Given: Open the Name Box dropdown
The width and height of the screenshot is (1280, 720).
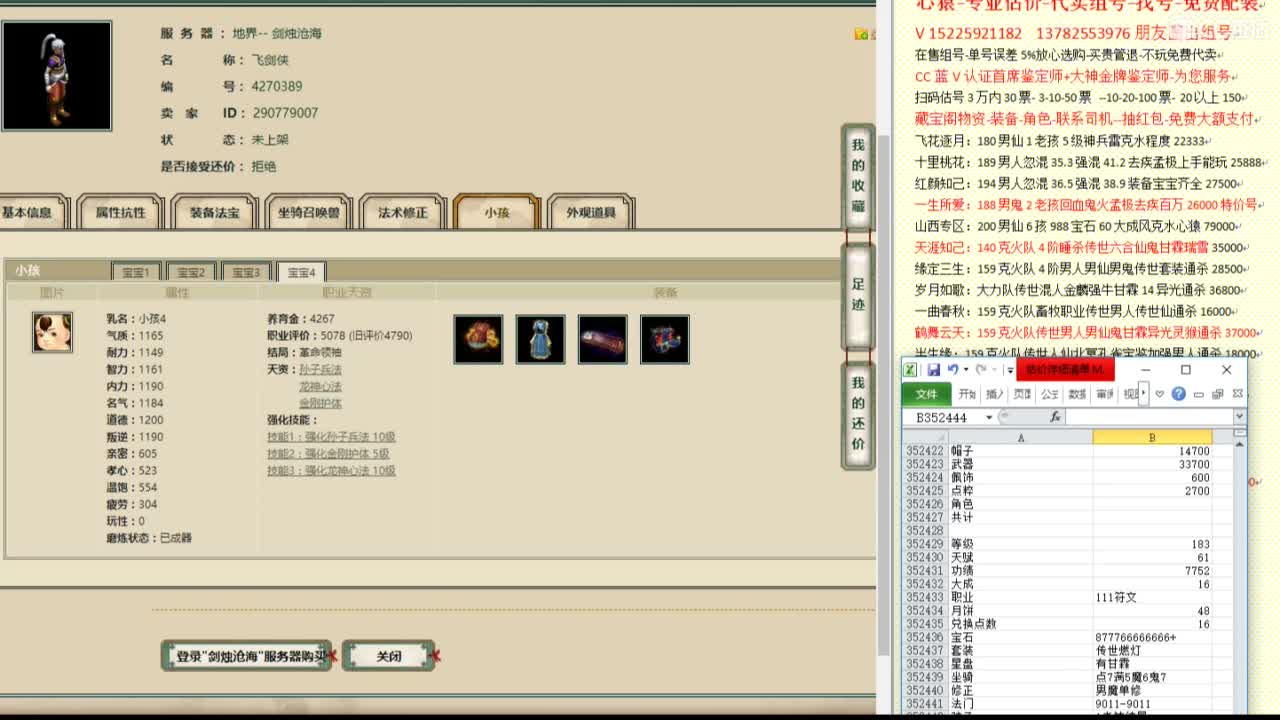Looking at the screenshot, I should click(988, 417).
